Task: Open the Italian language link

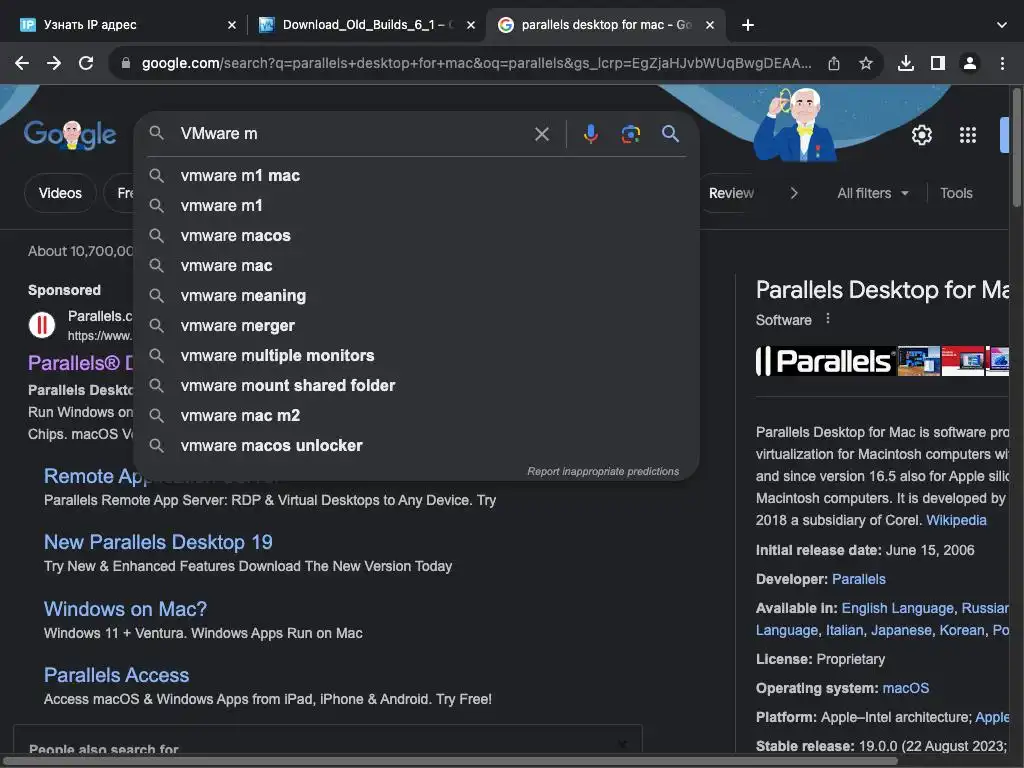Action: [x=844, y=631]
